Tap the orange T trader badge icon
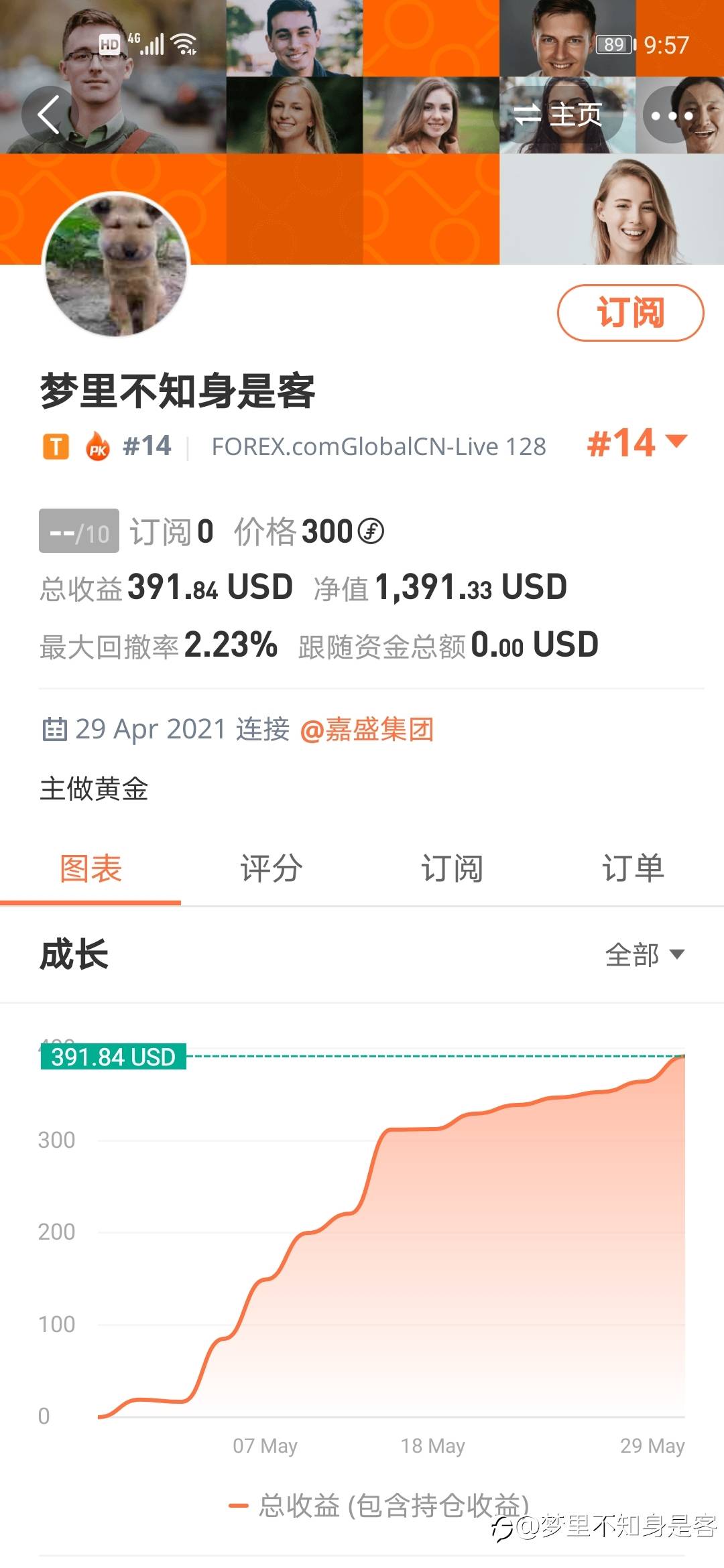The width and height of the screenshot is (724, 1568). click(x=56, y=446)
